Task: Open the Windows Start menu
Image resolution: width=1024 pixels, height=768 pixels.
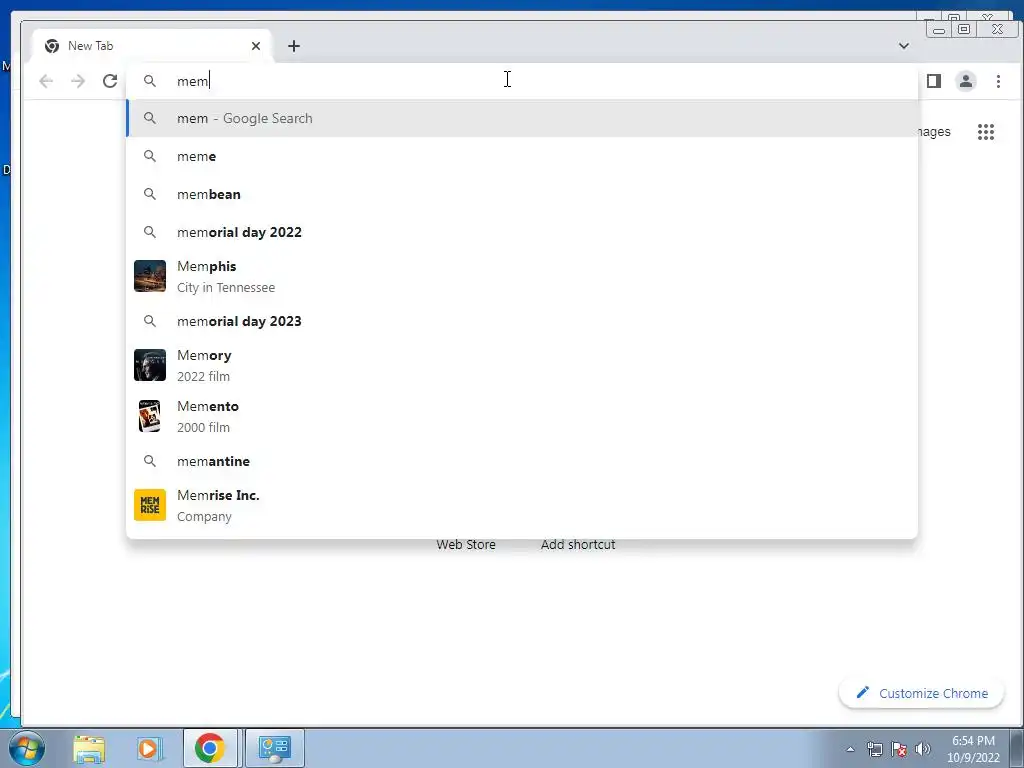Action: tap(27, 748)
